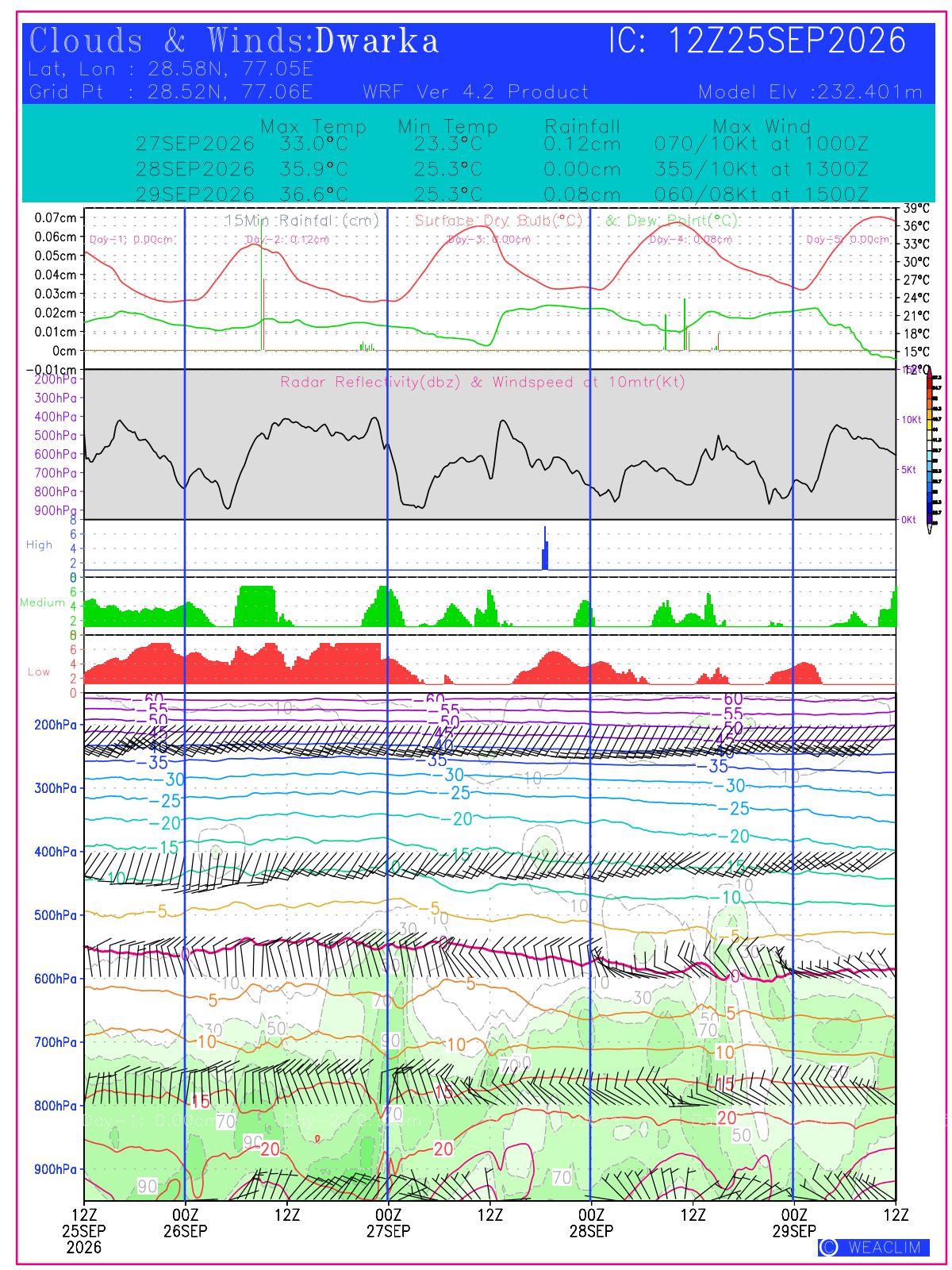
Task: Select the 00Z 29SEP time axis label
Action: [x=794, y=1222]
